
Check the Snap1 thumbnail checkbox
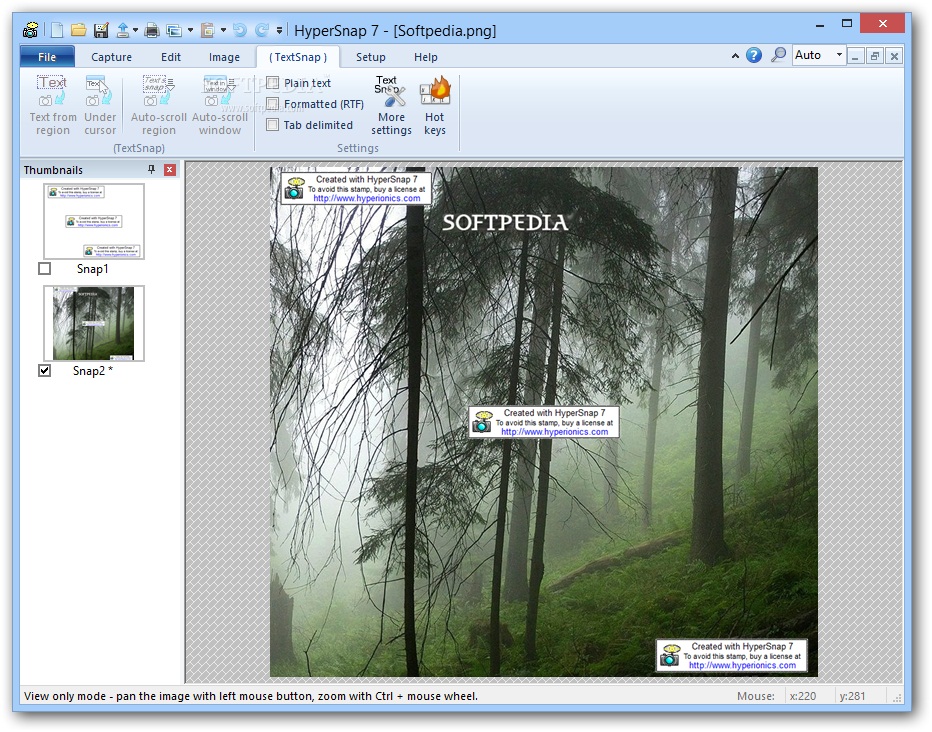click(45, 269)
